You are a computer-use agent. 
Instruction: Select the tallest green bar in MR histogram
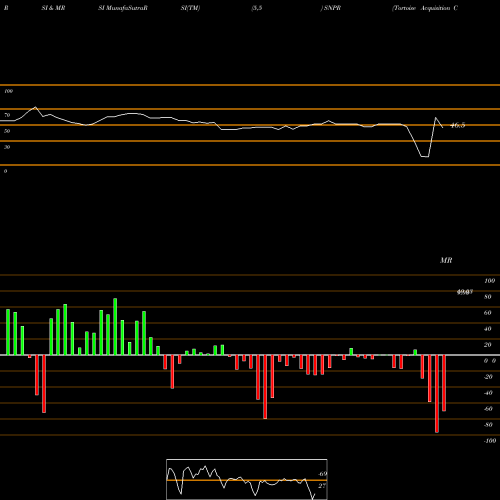[x=115, y=327]
